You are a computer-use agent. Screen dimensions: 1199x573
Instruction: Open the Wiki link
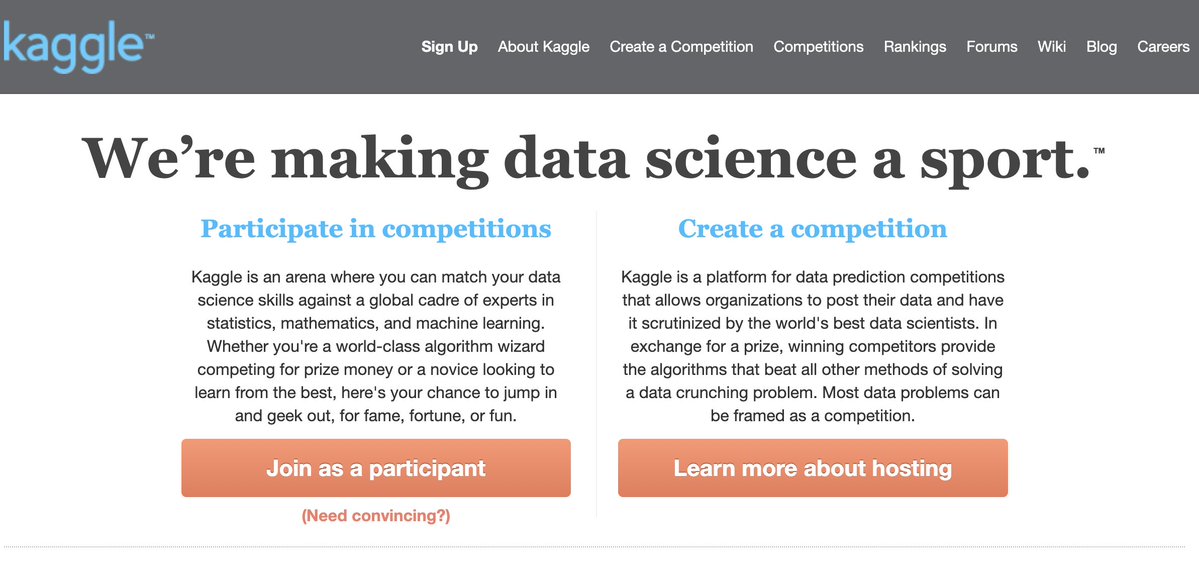pyautogui.click(x=1051, y=47)
